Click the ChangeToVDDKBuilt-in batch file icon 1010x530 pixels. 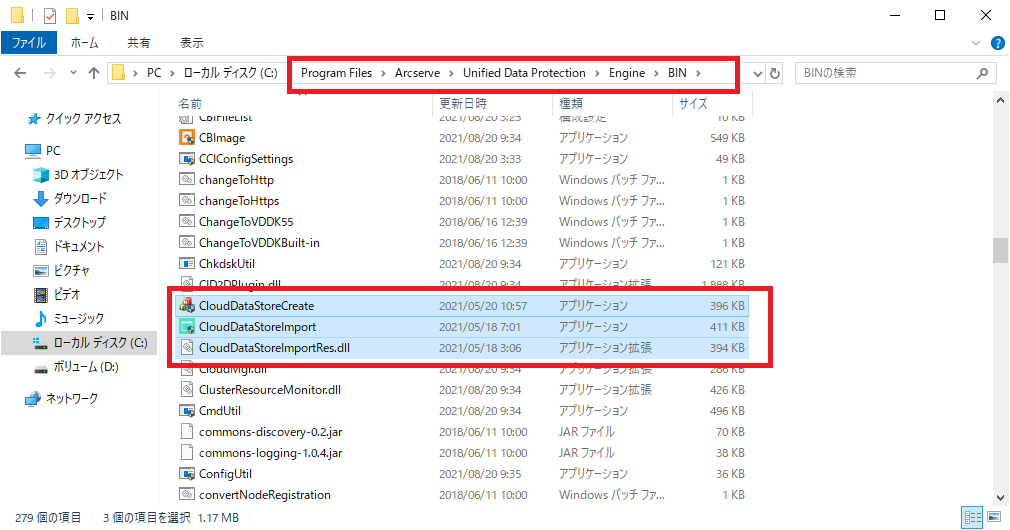click(187, 242)
